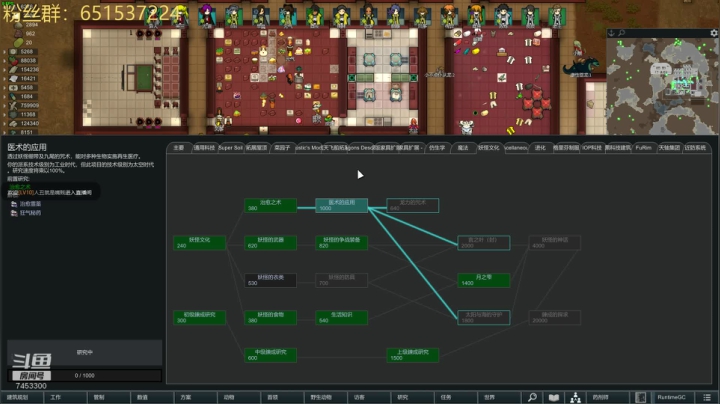Click the first unlock item icon under 医术的应用
This screenshot has height=404, width=720.
(x=14, y=204)
